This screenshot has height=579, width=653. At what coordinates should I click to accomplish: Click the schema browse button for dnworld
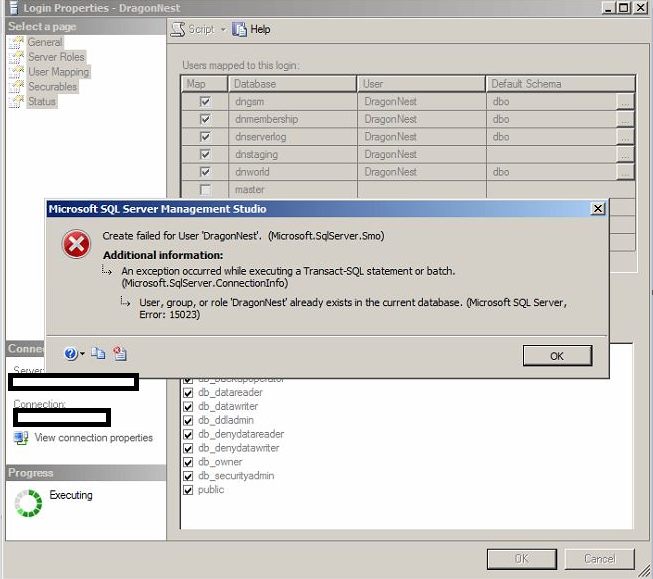point(625,172)
